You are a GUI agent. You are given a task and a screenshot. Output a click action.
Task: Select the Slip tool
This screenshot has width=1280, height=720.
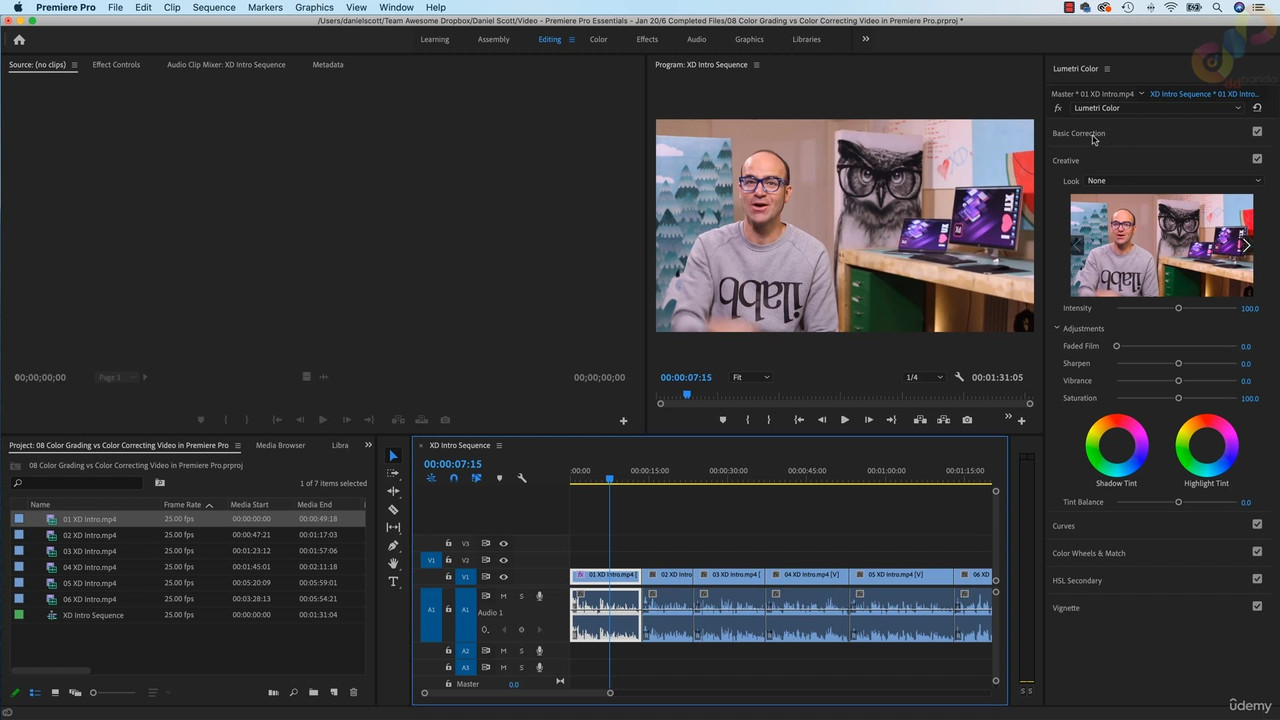[x=393, y=527]
